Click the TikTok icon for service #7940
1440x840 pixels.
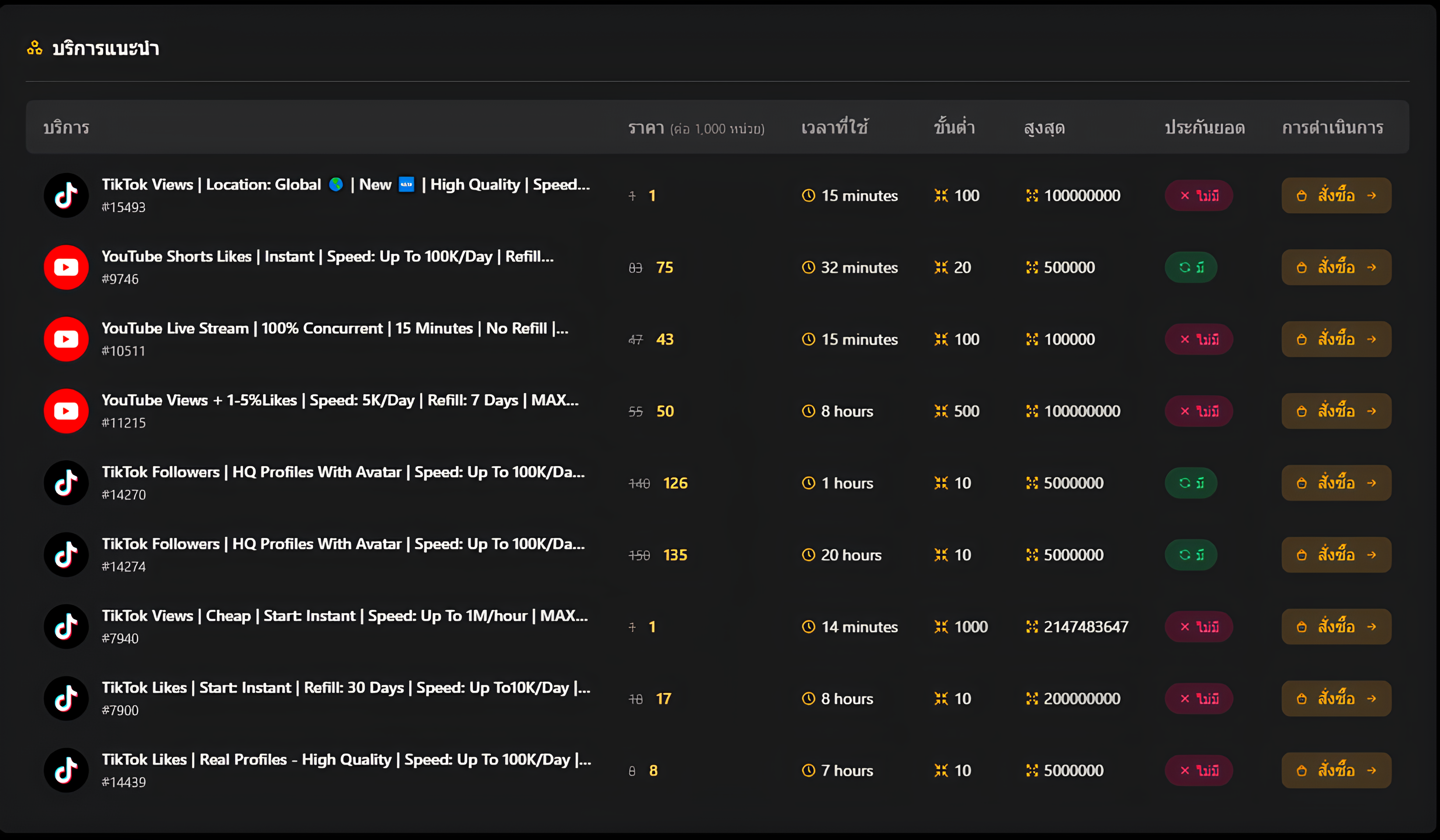66,627
